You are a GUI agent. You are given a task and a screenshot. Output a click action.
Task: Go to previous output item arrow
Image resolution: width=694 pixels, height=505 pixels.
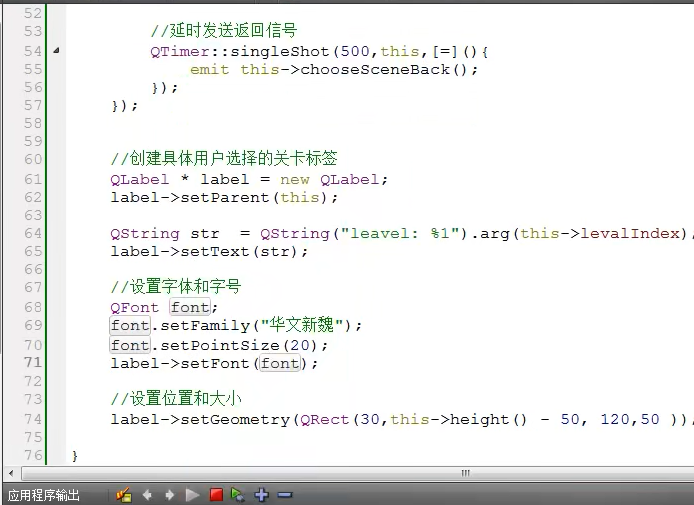[x=147, y=494]
